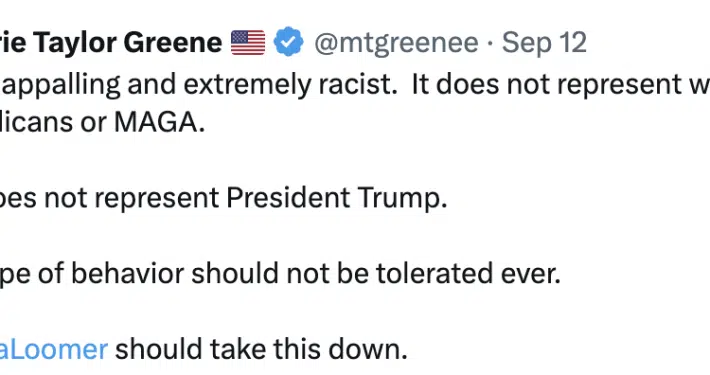Click the words "President Trump"
Viewport: 710px width, 375px height.
[336, 198]
